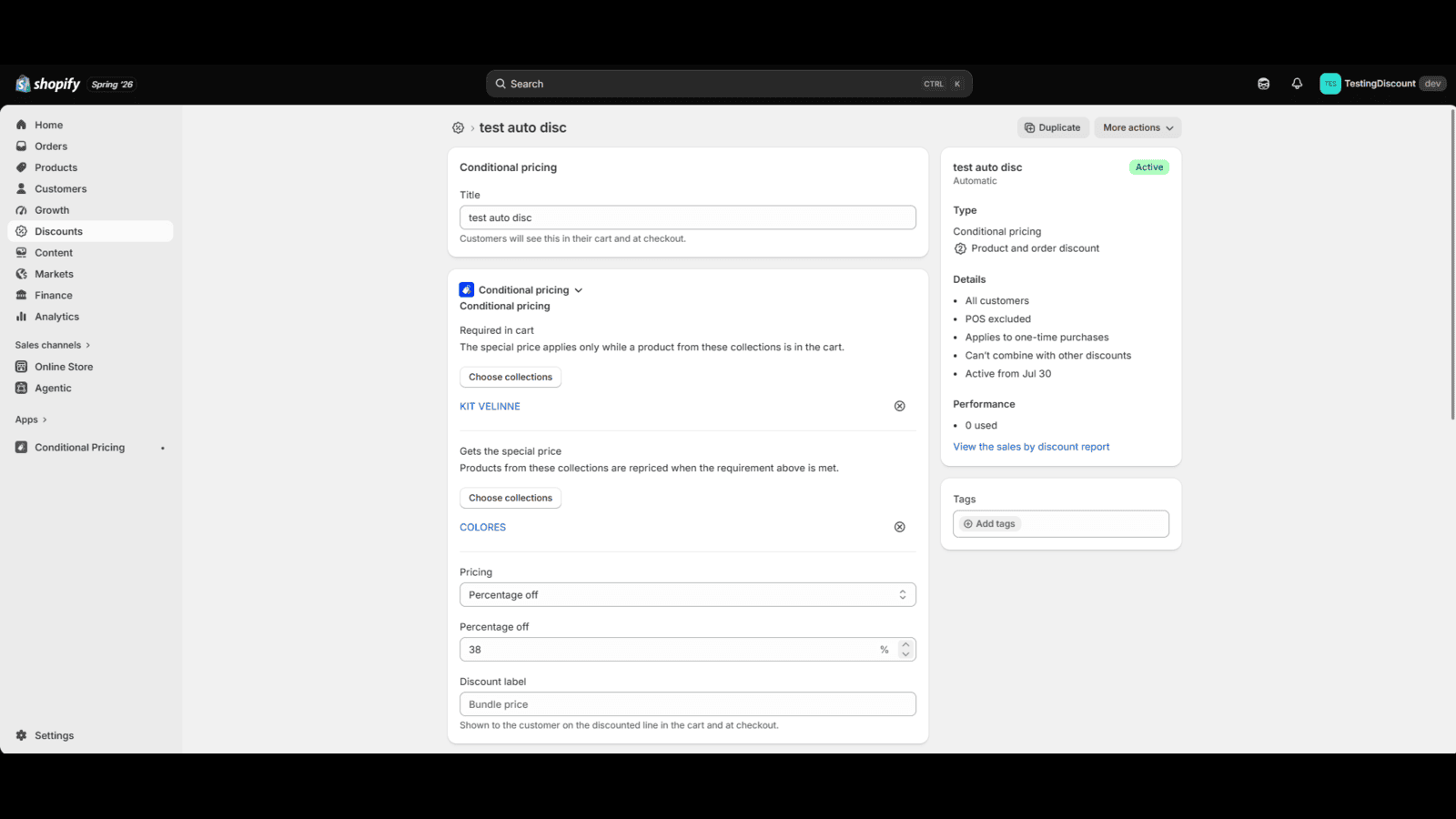This screenshot has height=819, width=1456.
Task: Click the Content icon in sidebar
Action: (22, 253)
